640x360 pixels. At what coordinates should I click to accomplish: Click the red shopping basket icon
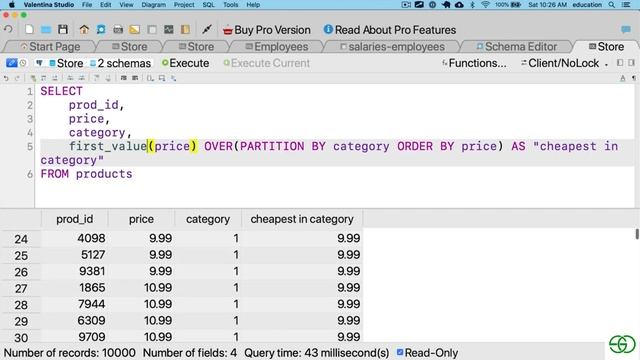click(228, 30)
